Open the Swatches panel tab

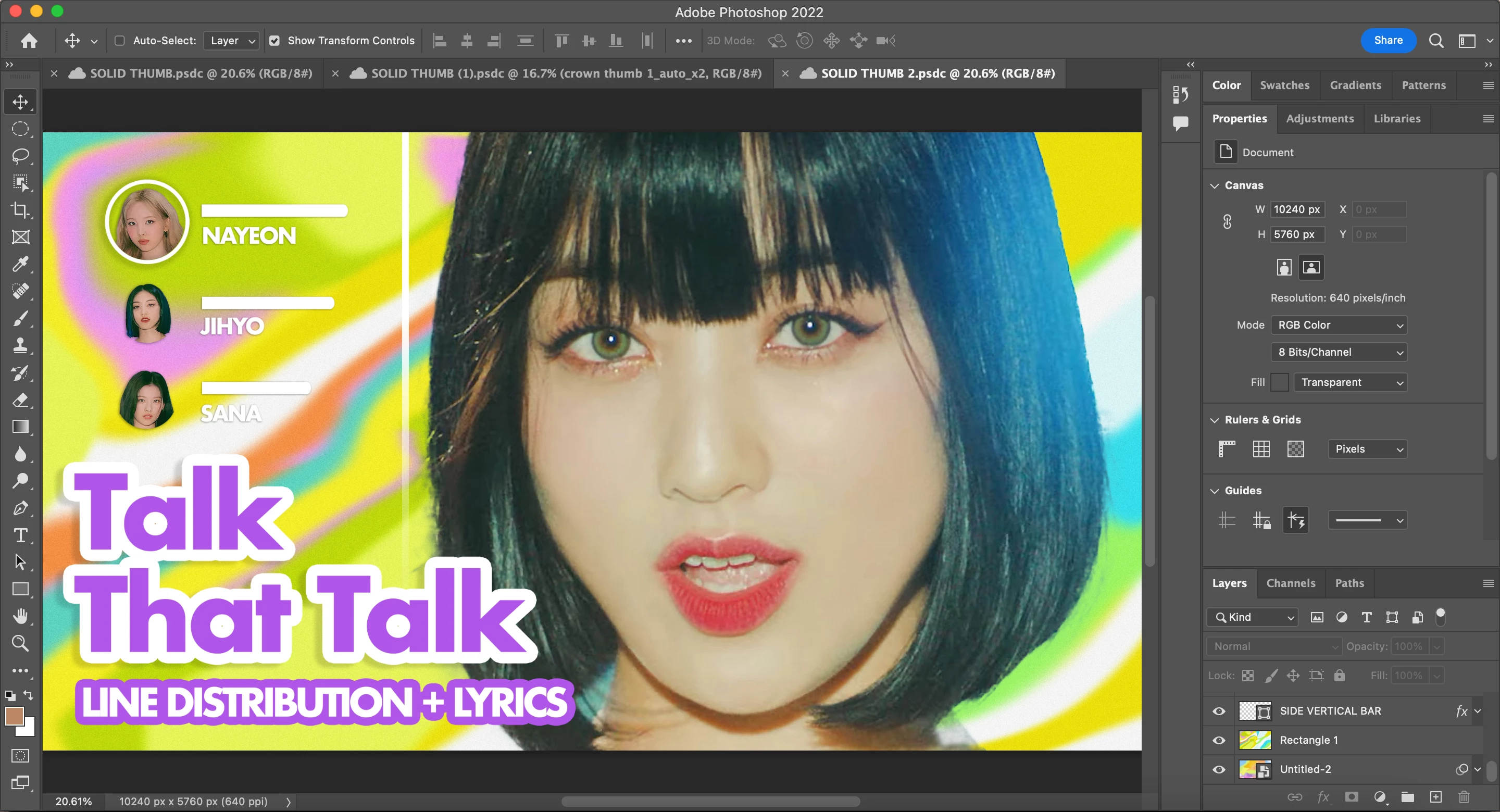click(1284, 85)
